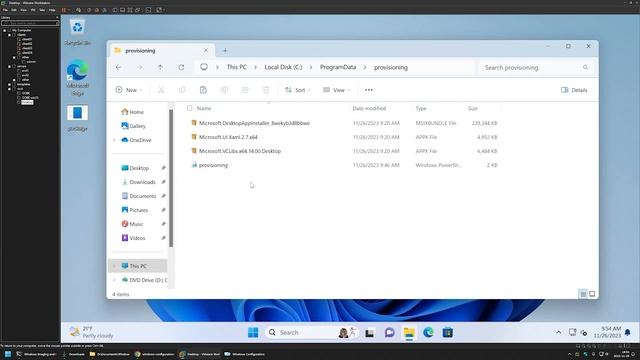Select Microsoft.UI.Xaml.2.7.x64 file

228,137
